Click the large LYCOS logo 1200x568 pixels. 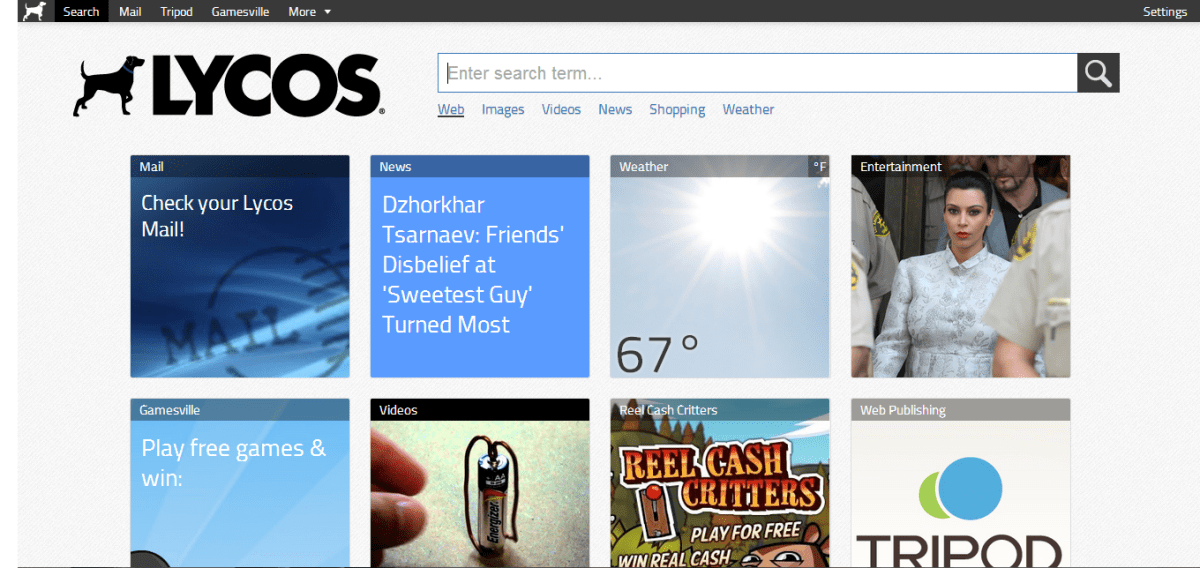229,85
